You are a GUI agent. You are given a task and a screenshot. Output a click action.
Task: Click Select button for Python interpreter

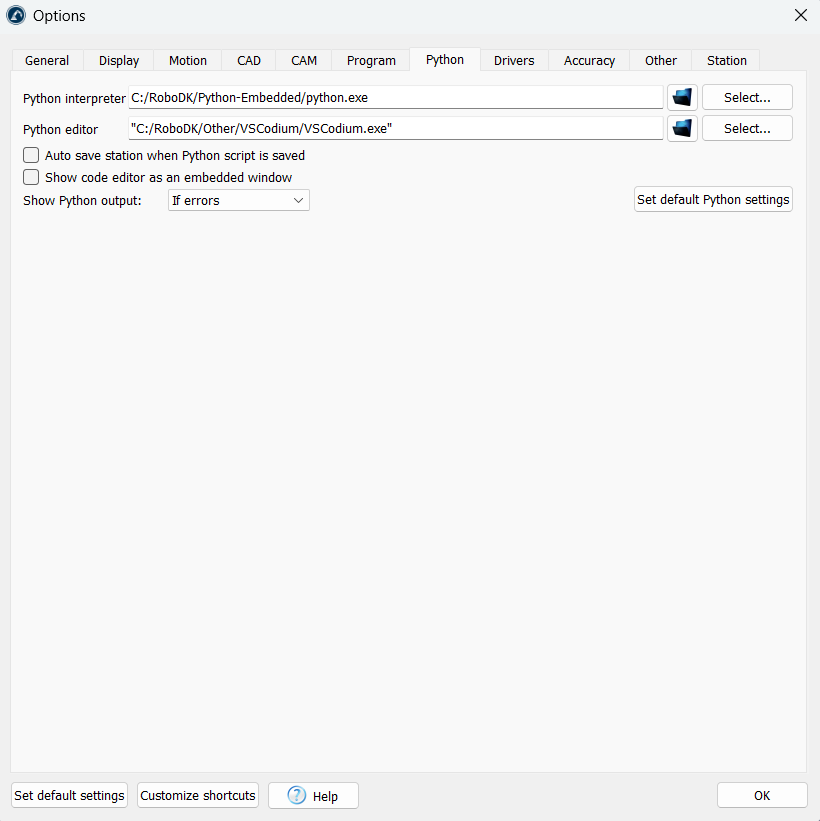747,97
